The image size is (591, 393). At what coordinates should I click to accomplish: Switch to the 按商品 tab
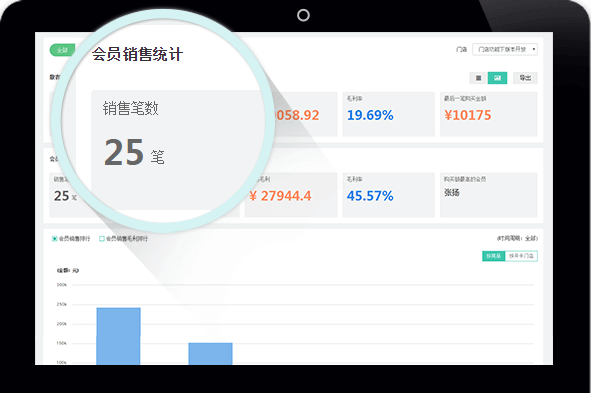click(493, 256)
